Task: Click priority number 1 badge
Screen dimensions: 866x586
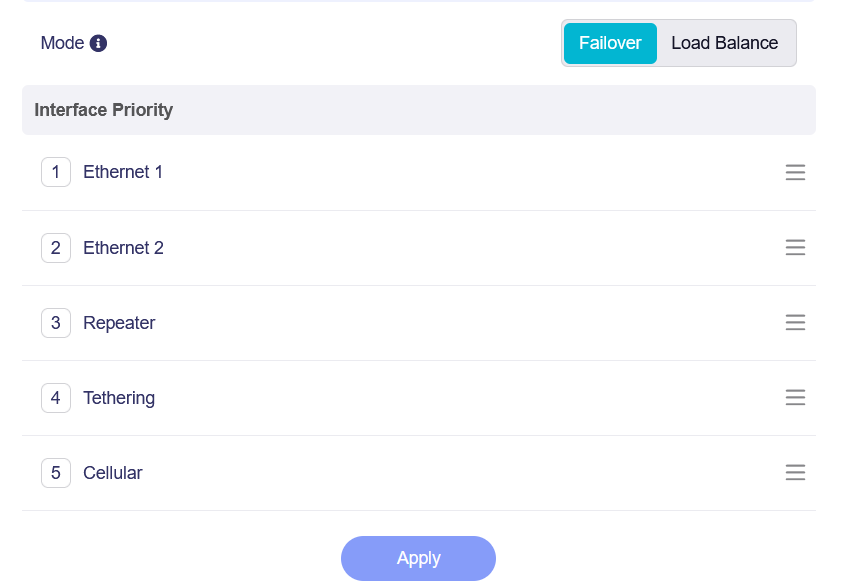Action: point(56,172)
